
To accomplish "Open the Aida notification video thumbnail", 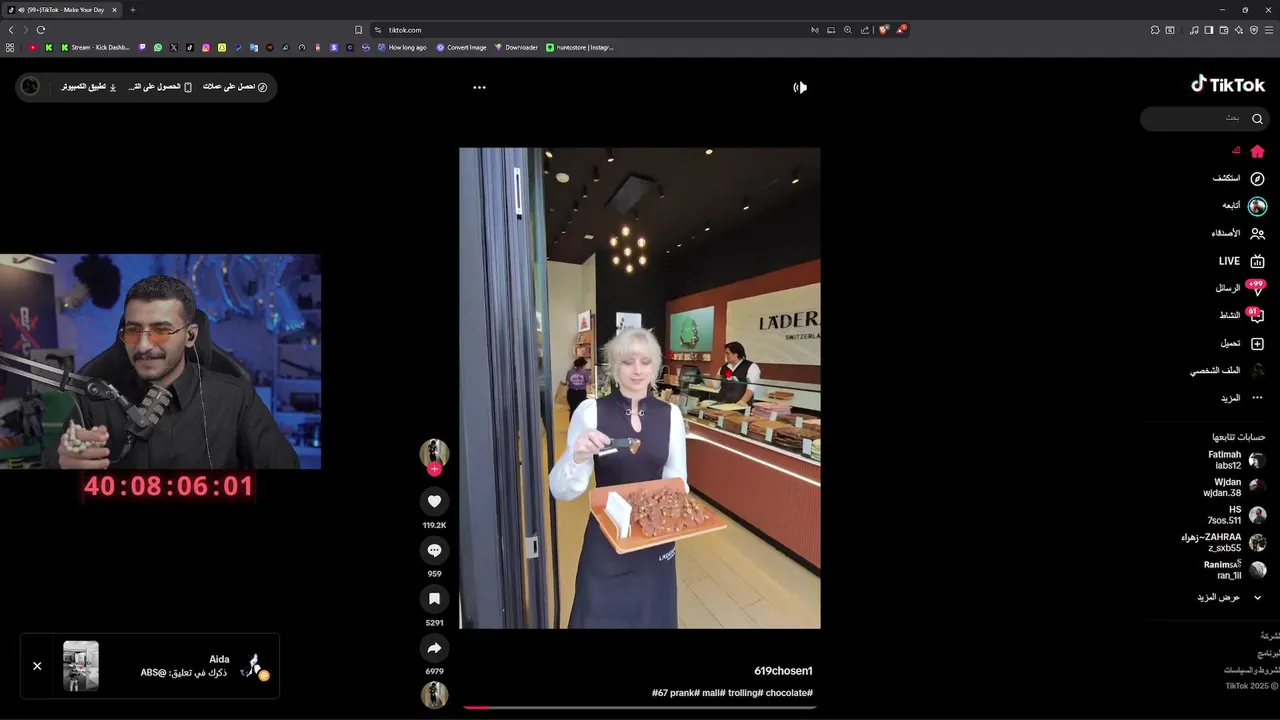I will coord(81,666).
